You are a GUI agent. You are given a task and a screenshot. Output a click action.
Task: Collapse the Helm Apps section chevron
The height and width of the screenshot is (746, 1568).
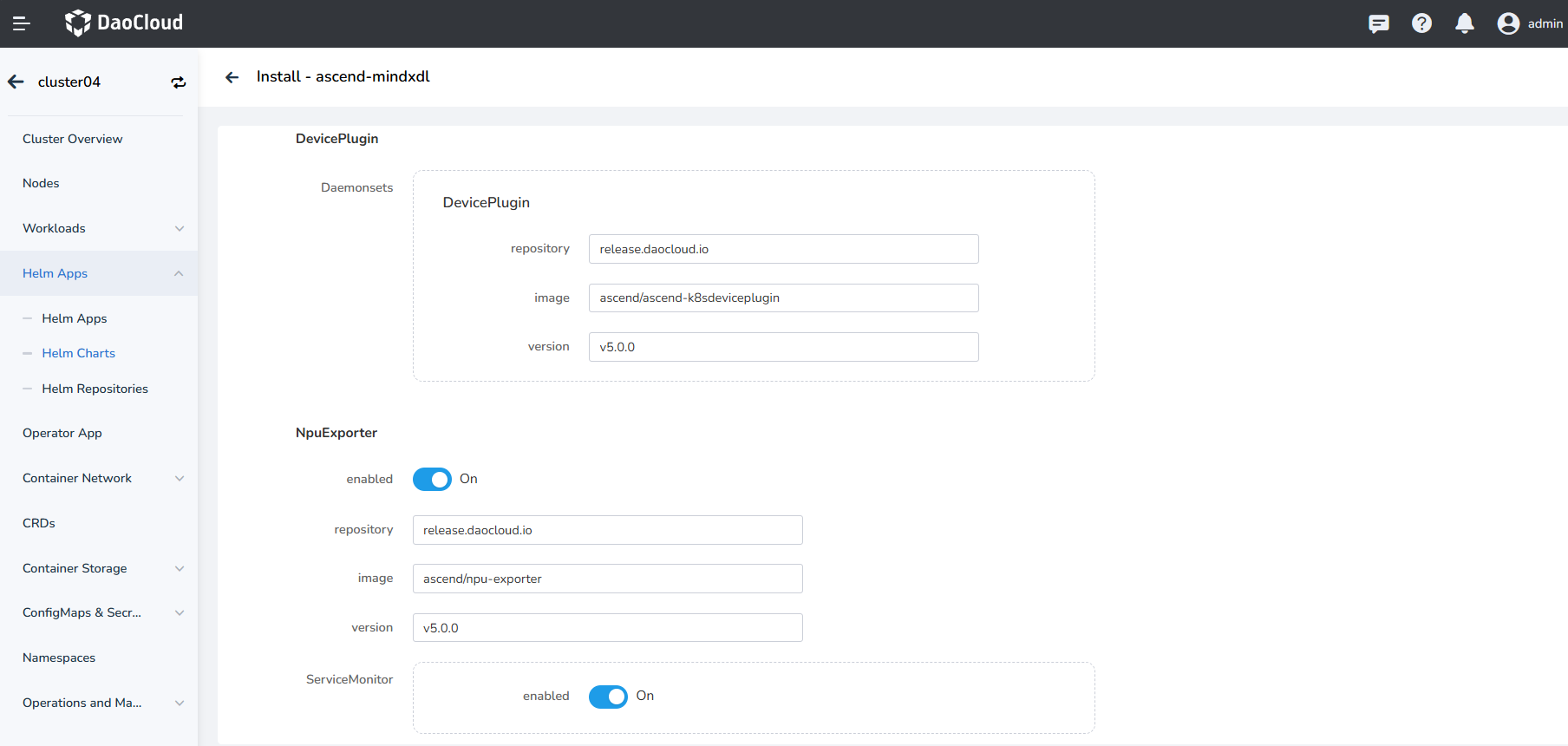[x=179, y=274]
